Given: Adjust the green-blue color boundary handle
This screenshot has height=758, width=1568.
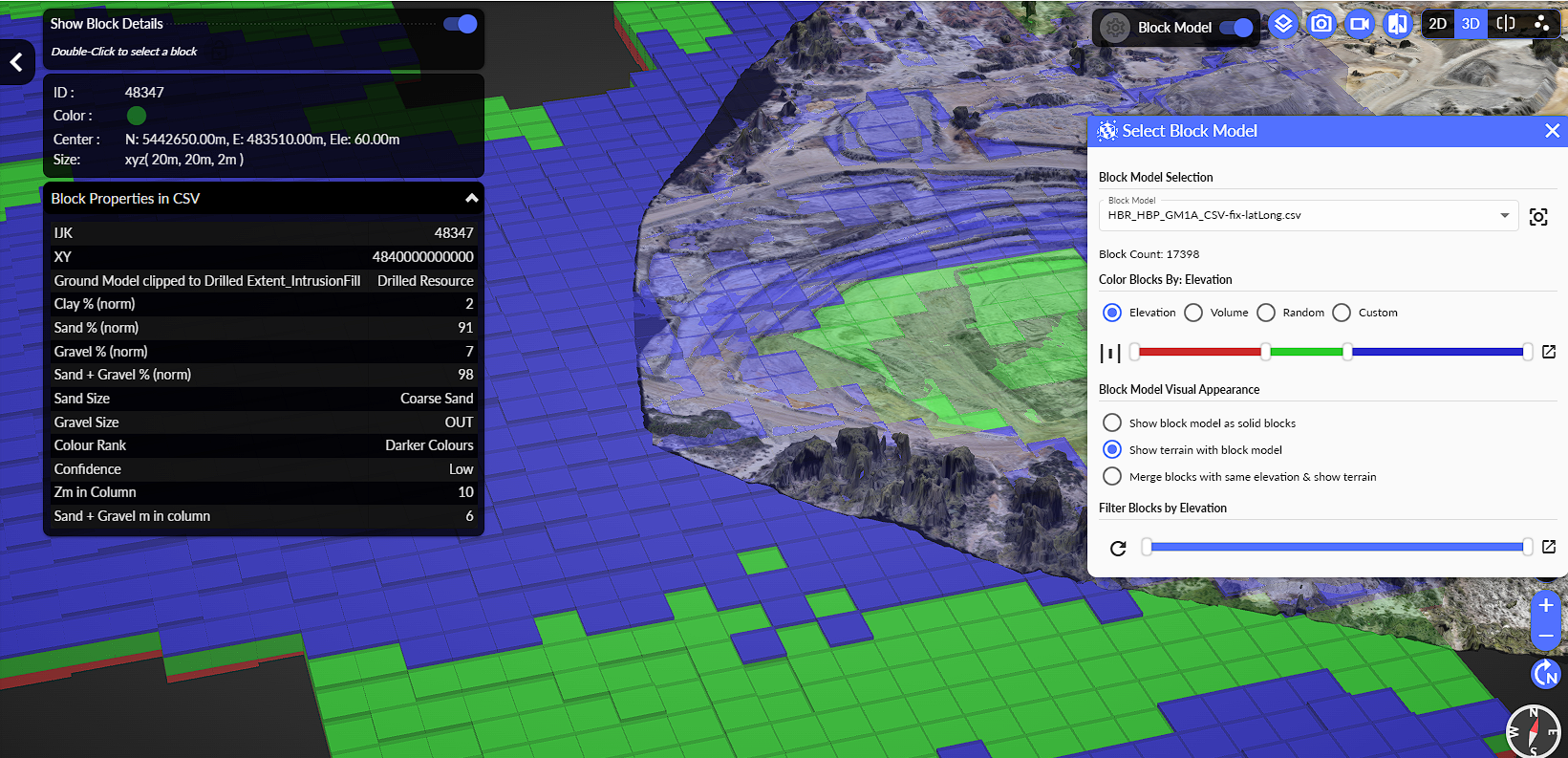Looking at the screenshot, I should 1347,352.
